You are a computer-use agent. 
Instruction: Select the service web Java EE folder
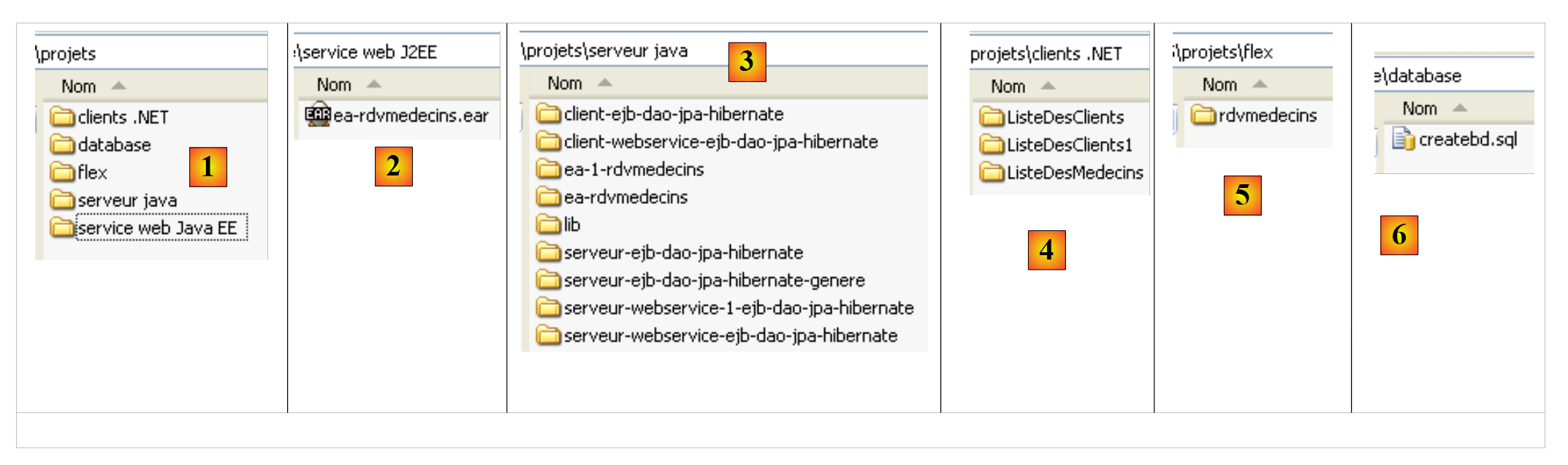(157, 228)
